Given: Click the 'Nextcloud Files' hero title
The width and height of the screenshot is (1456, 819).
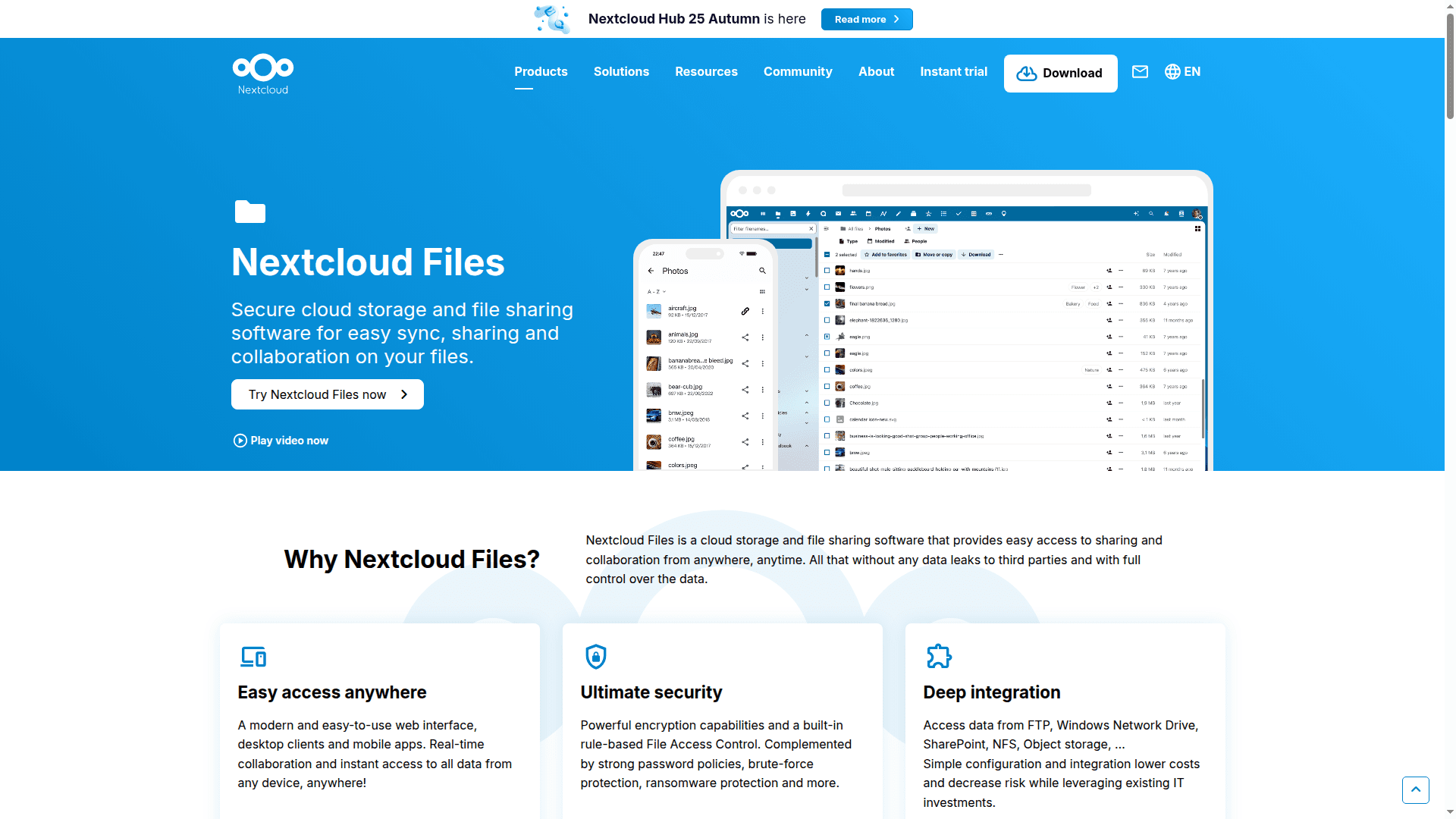Looking at the screenshot, I should tap(368, 262).
